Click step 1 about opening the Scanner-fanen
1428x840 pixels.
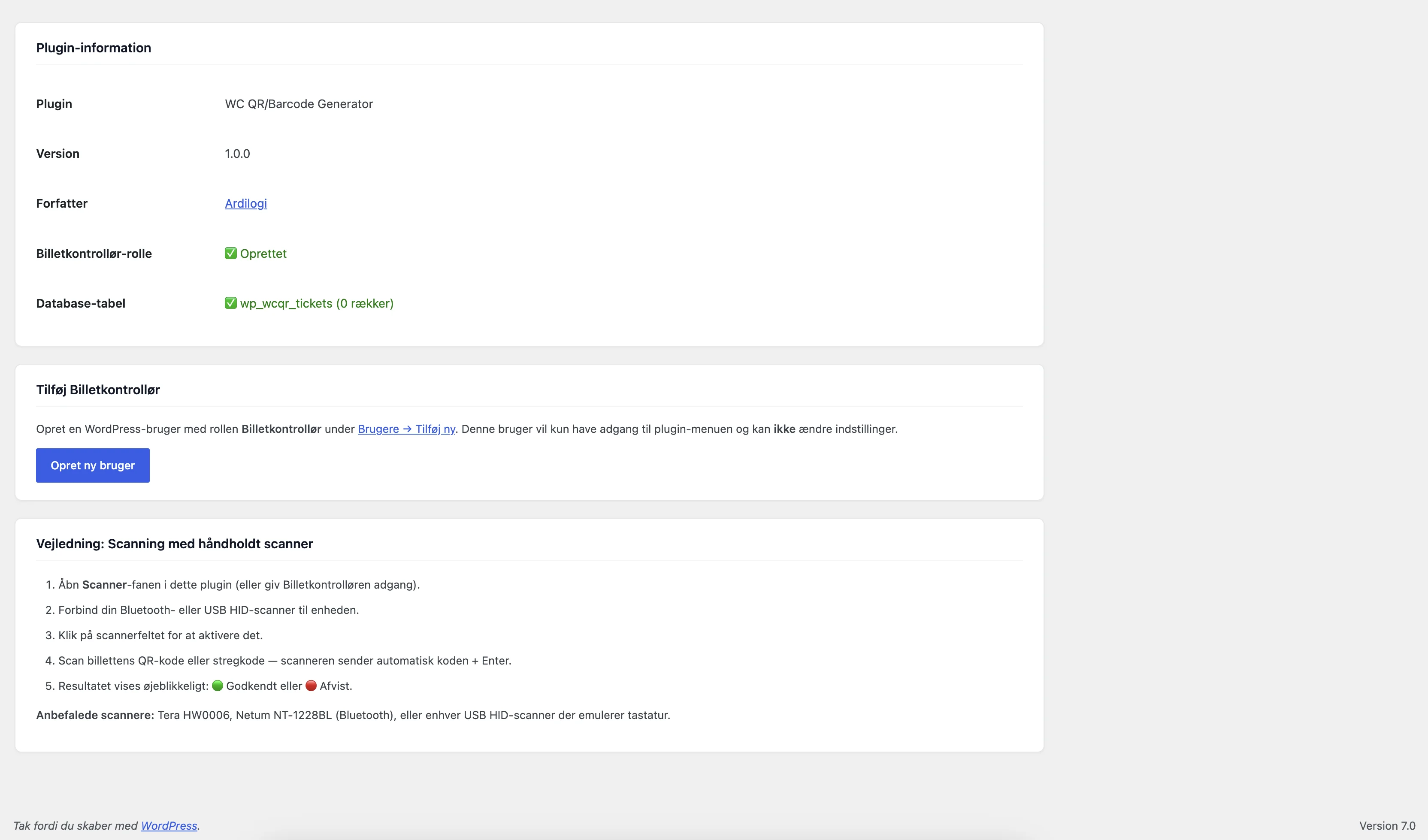click(x=239, y=585)
